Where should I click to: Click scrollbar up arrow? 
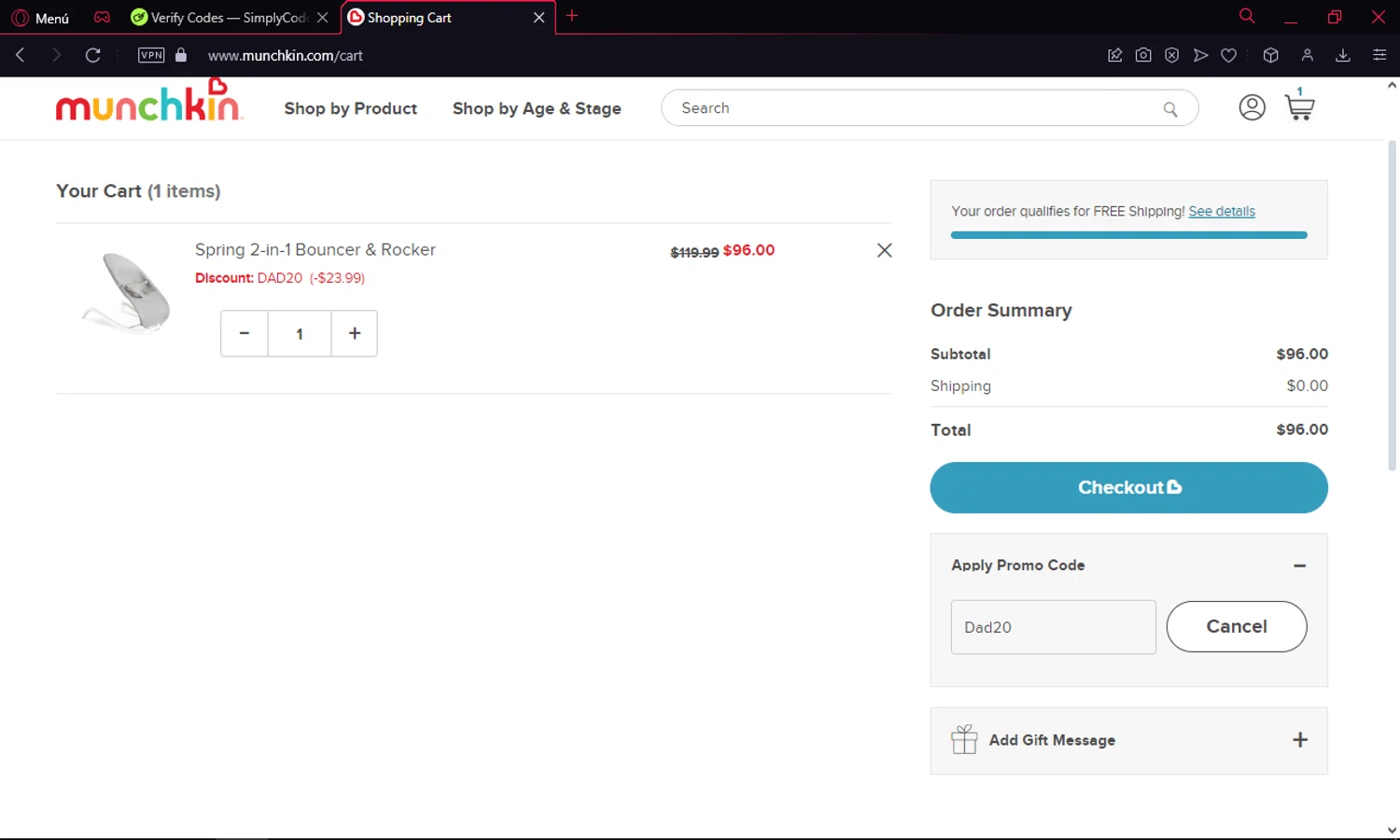click(1392, 85)
